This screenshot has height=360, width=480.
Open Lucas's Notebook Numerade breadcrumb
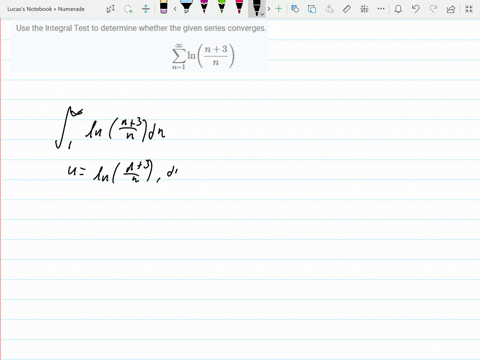click(x=46, y=9)
